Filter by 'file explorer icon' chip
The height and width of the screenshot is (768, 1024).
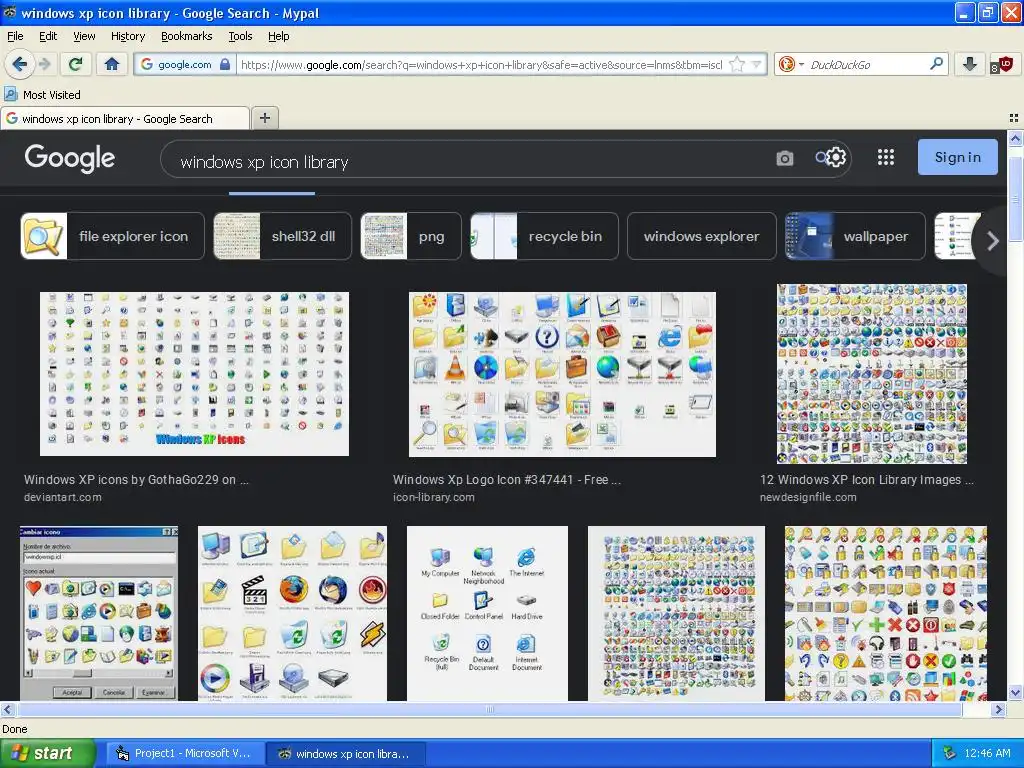(112, 236)
